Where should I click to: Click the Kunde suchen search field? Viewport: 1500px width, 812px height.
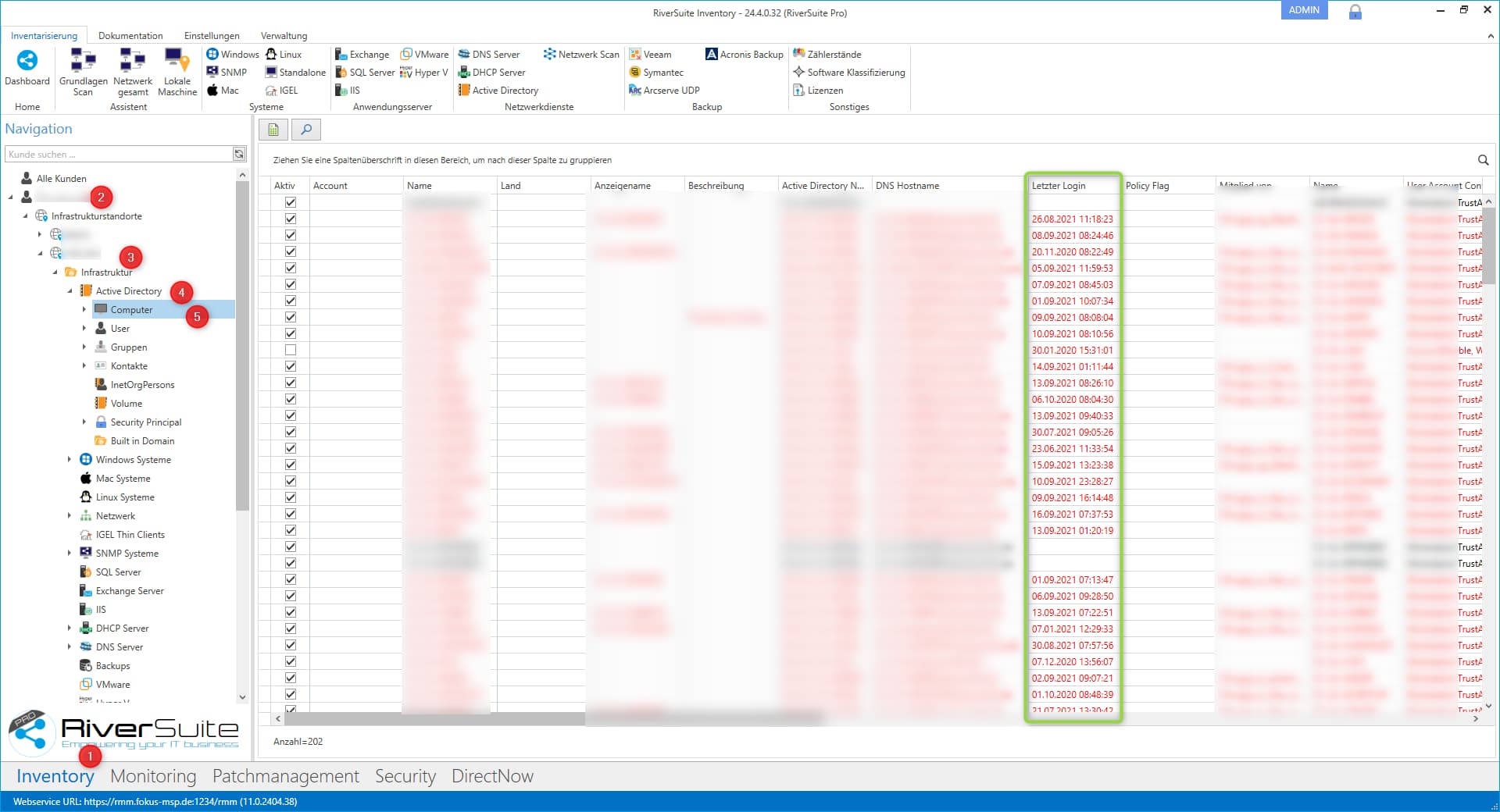tap(119, 155)
